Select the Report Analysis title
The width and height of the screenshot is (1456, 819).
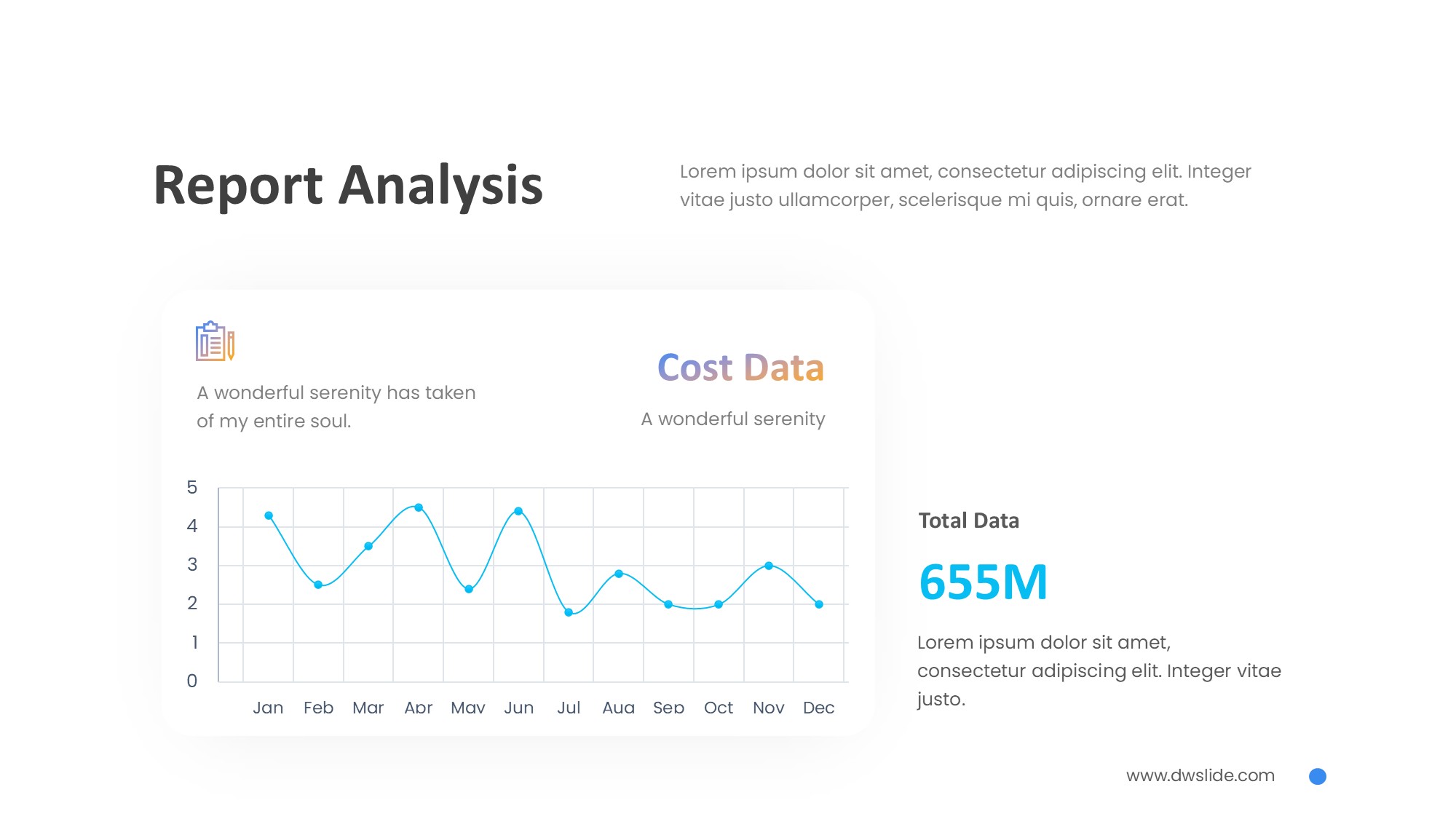tap(348, 186)
